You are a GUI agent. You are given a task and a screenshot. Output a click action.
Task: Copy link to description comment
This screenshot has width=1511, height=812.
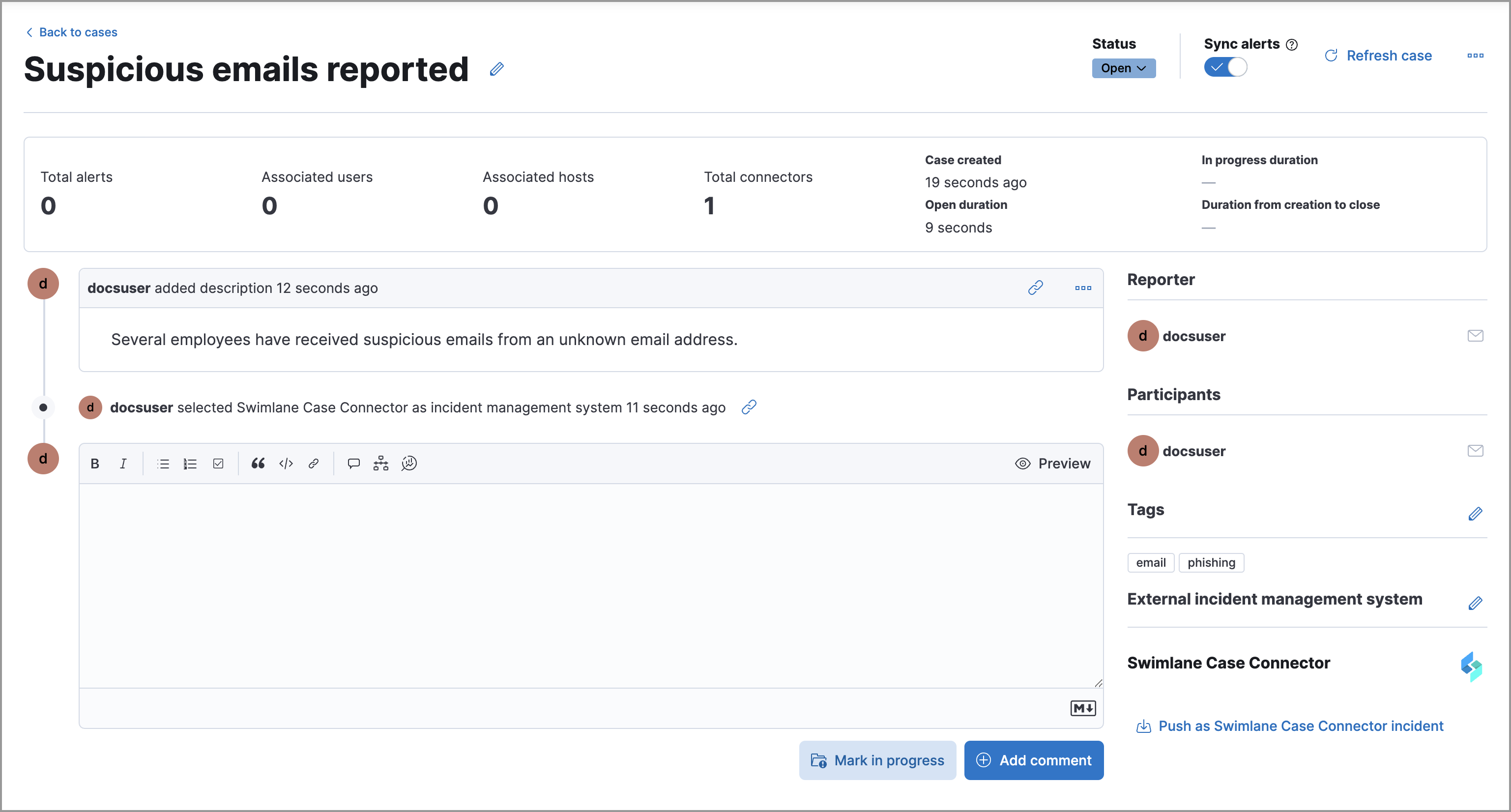[1035, 288]
